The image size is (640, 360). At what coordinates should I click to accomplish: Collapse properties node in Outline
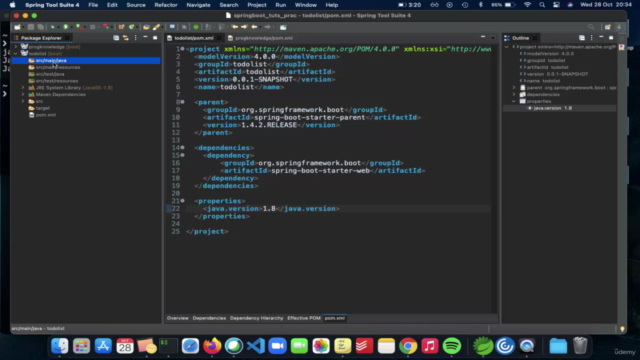click(514, 101)
